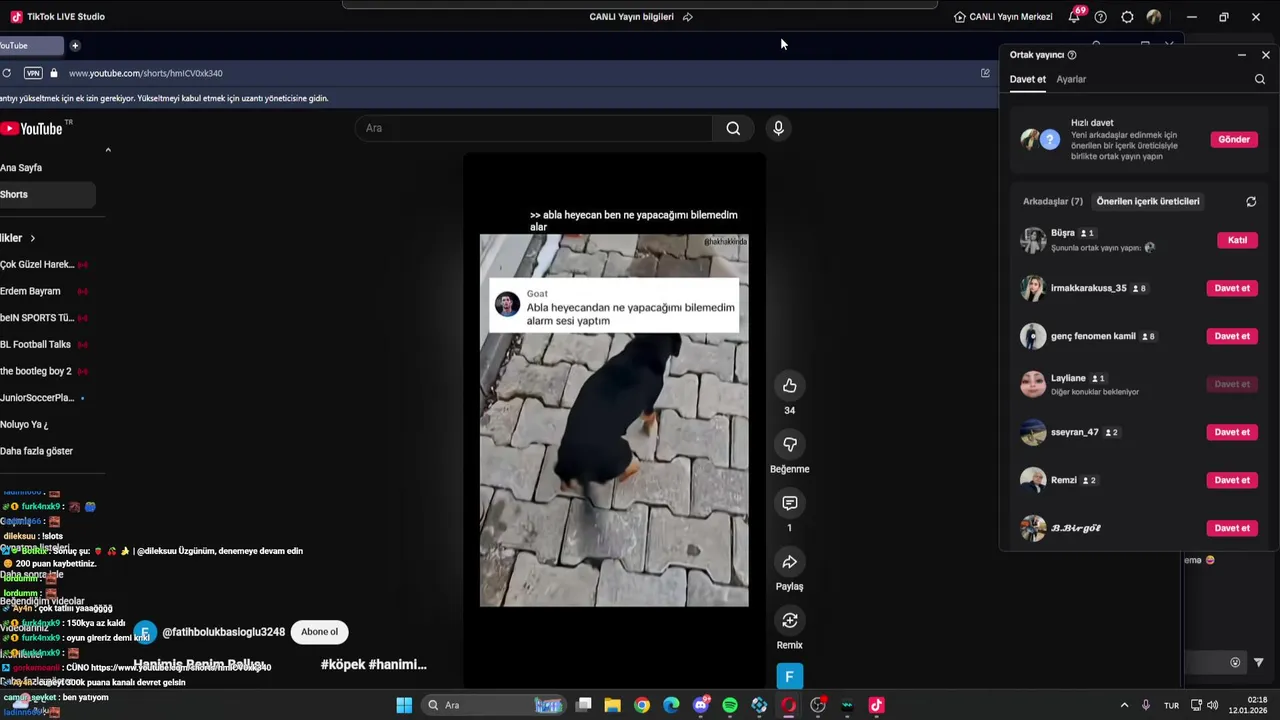Open CANLI Yayın Merkezi
Image resolution: width=1280 pixels, height=720 pixels.
point(1003,17)
